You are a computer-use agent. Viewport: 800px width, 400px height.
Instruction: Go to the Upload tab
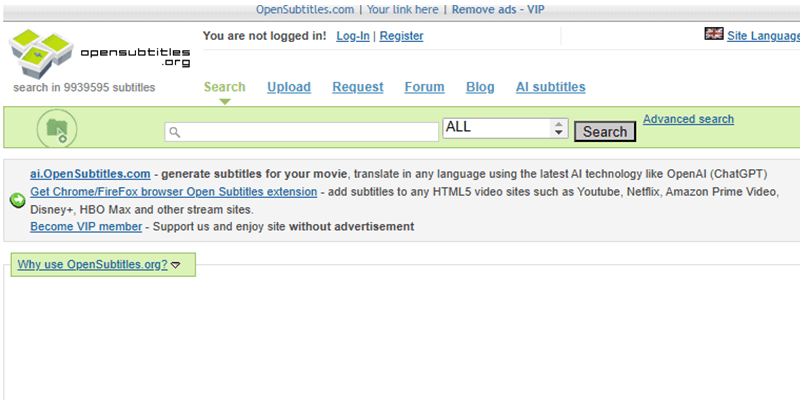(x=289, y=87)
